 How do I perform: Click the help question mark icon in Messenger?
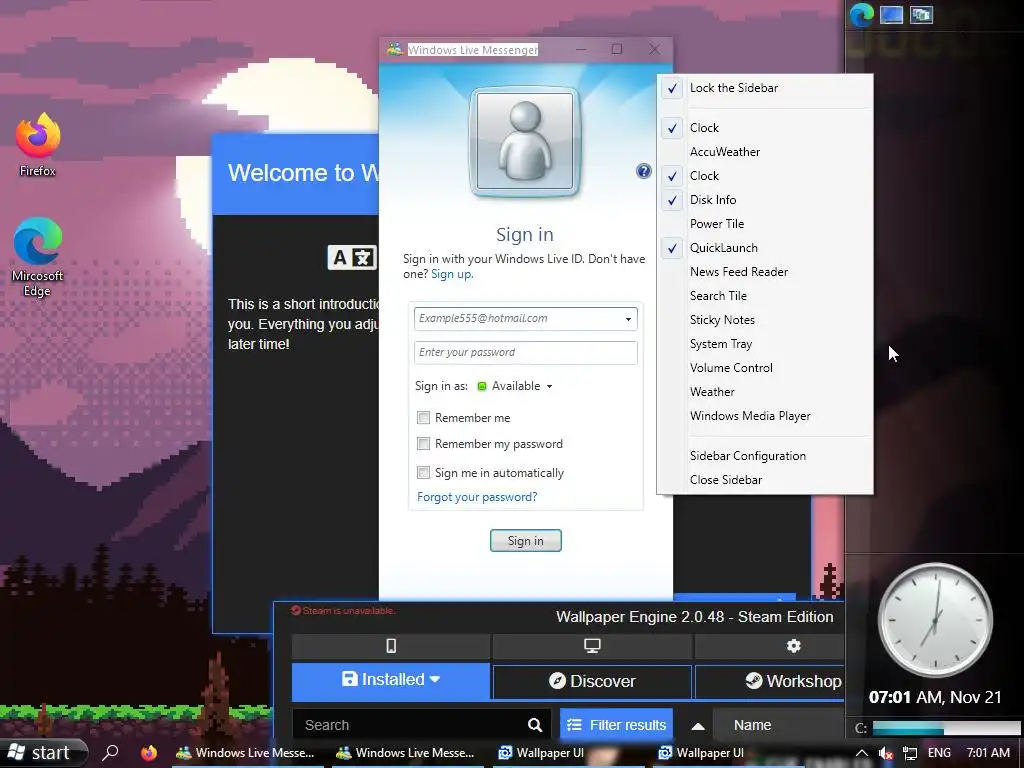[x=643, y=171]
